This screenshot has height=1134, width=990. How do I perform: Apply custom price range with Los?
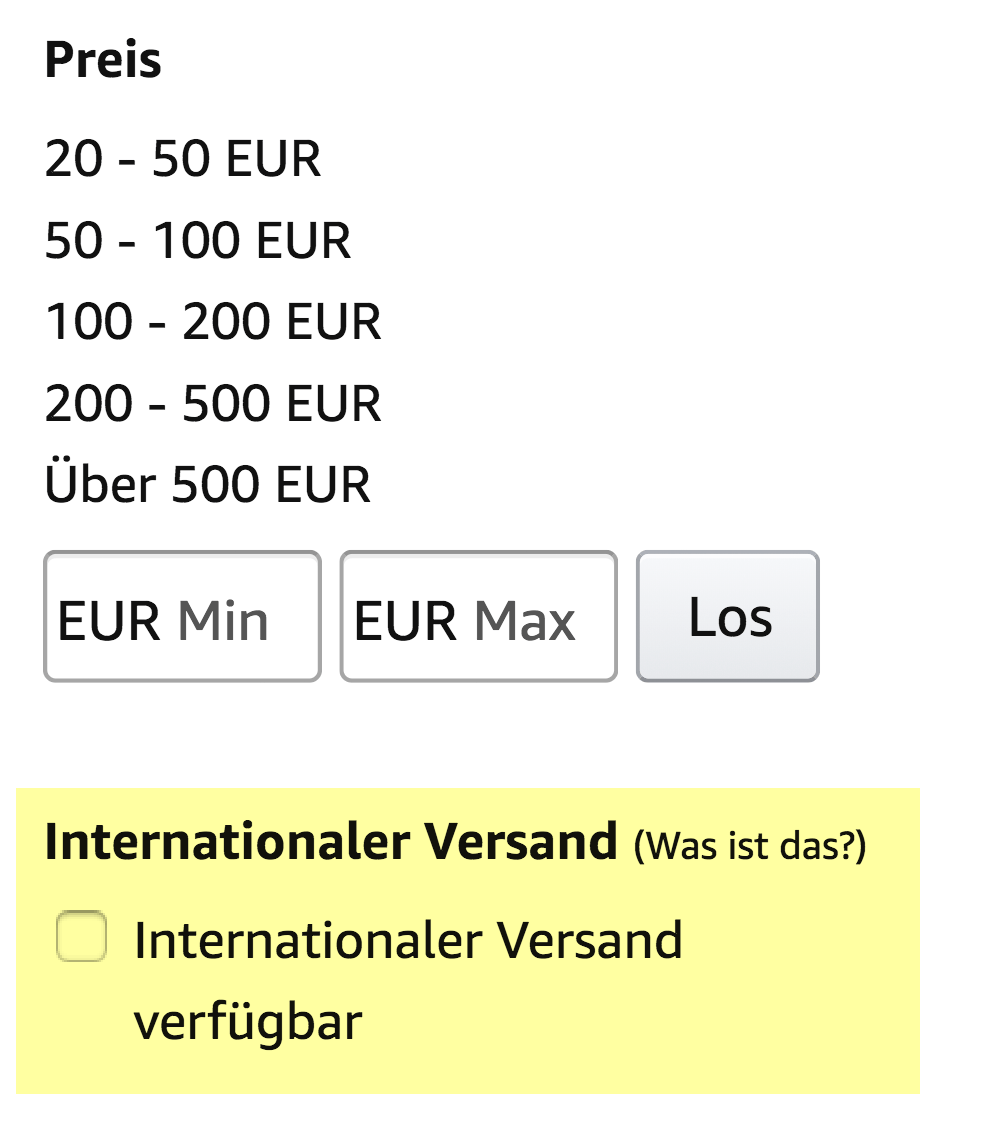(x=728, y=617)
